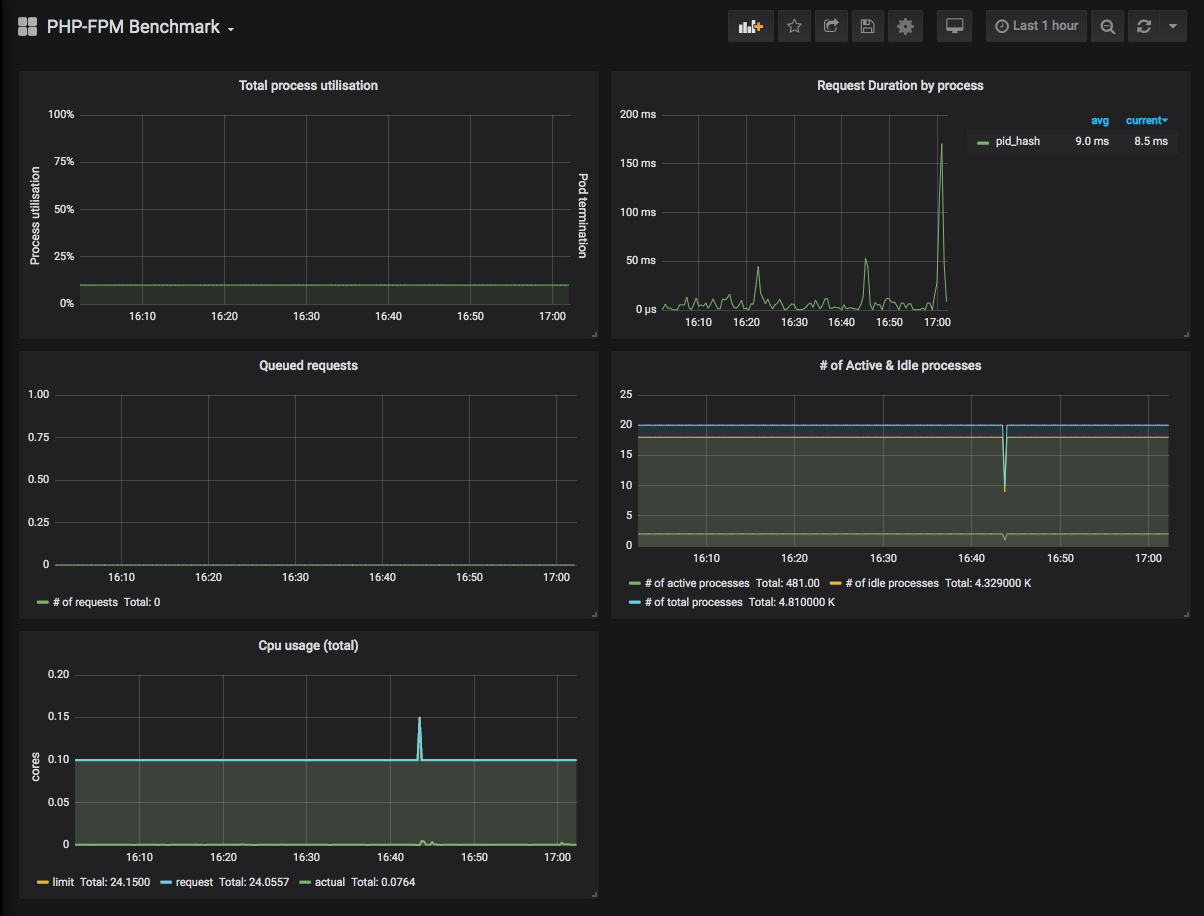Click the 100% axis tick label
1204x916 pixels.
[61, 115]
